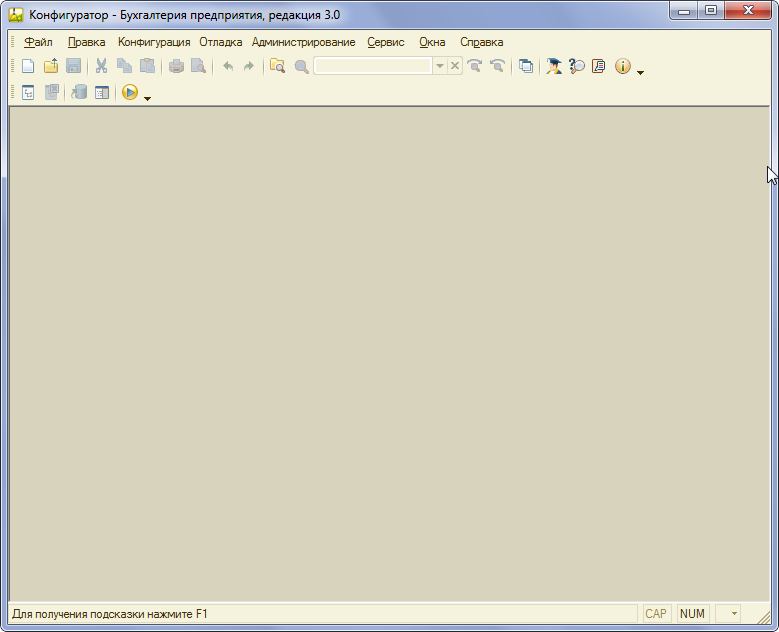Open Print preview icon
Screen dimensions: 779x632
click(198, 66)
